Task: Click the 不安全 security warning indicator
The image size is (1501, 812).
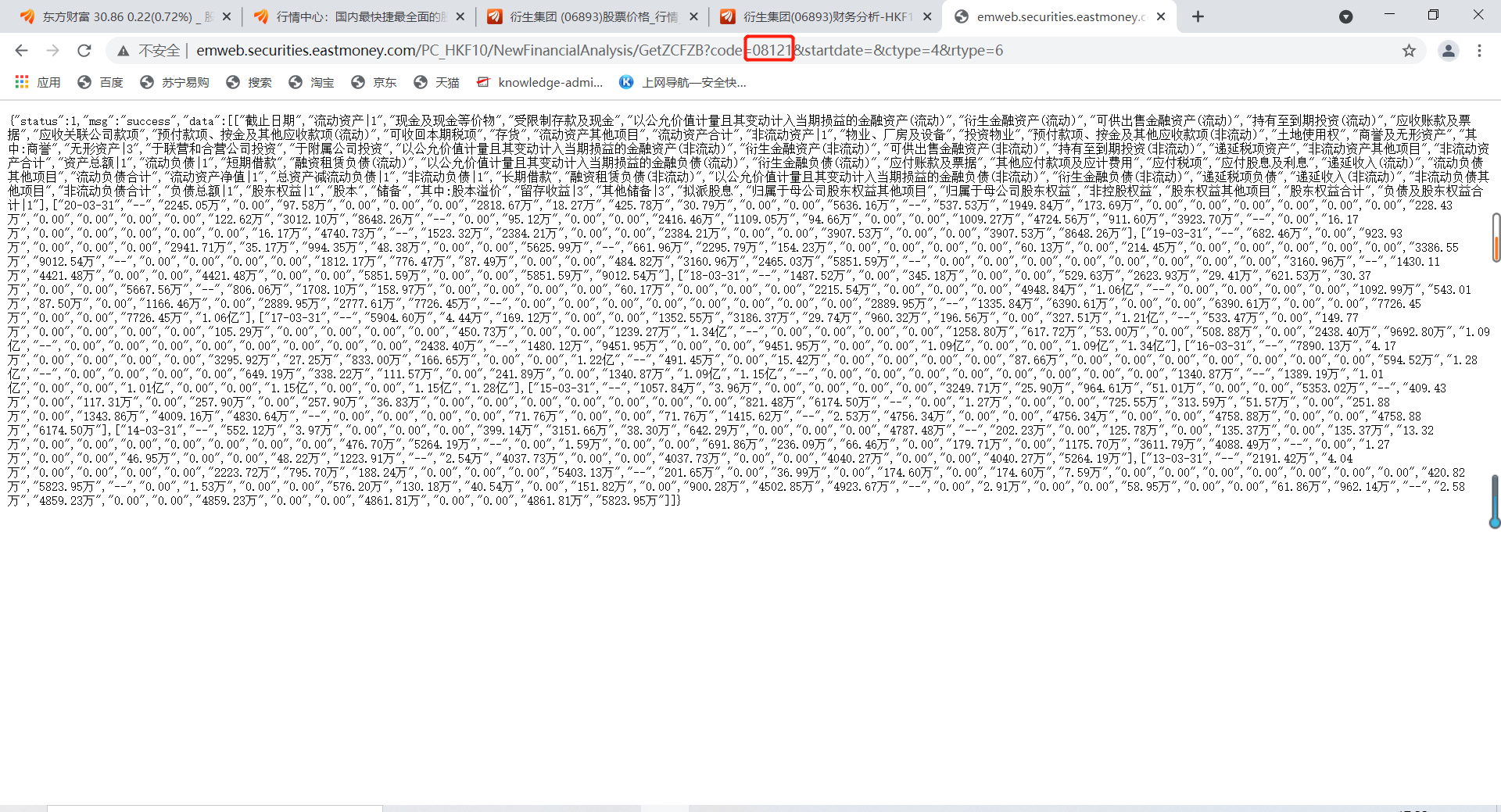Action: (149, 51)
